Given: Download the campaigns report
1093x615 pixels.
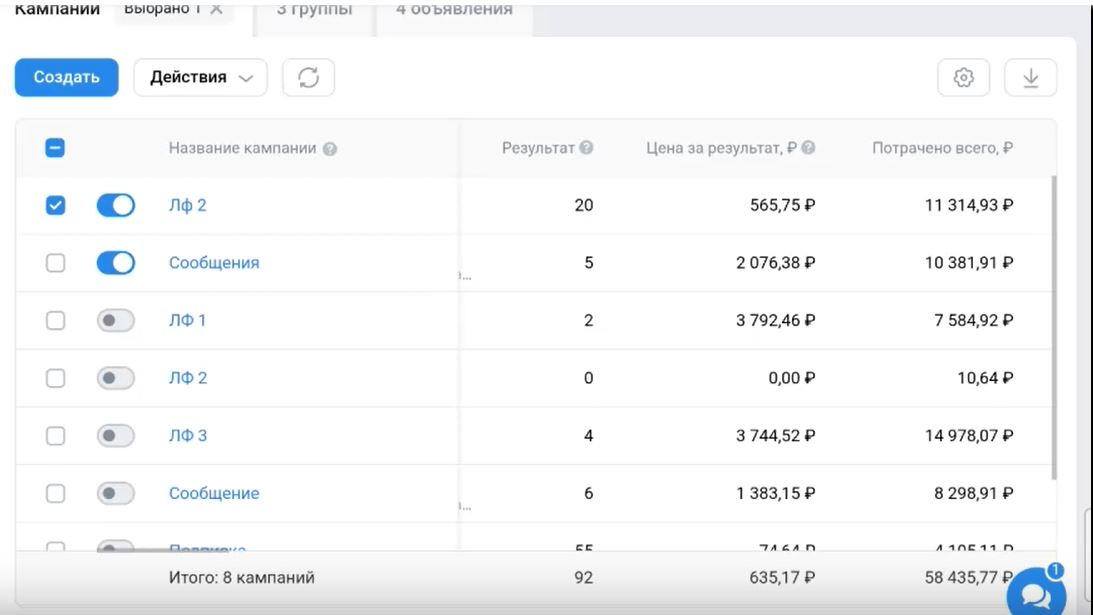Looking at the screenshot, I should pos(1030,78).
